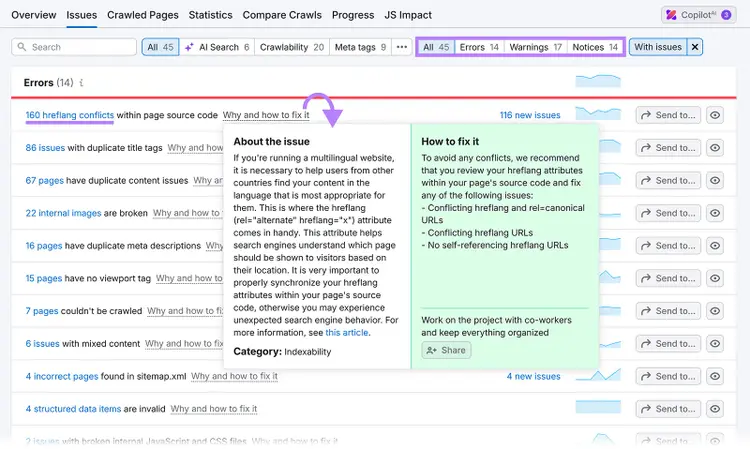Show only Notices 14
This screenshot has height=449, width=750.
(x=595, y=47)
